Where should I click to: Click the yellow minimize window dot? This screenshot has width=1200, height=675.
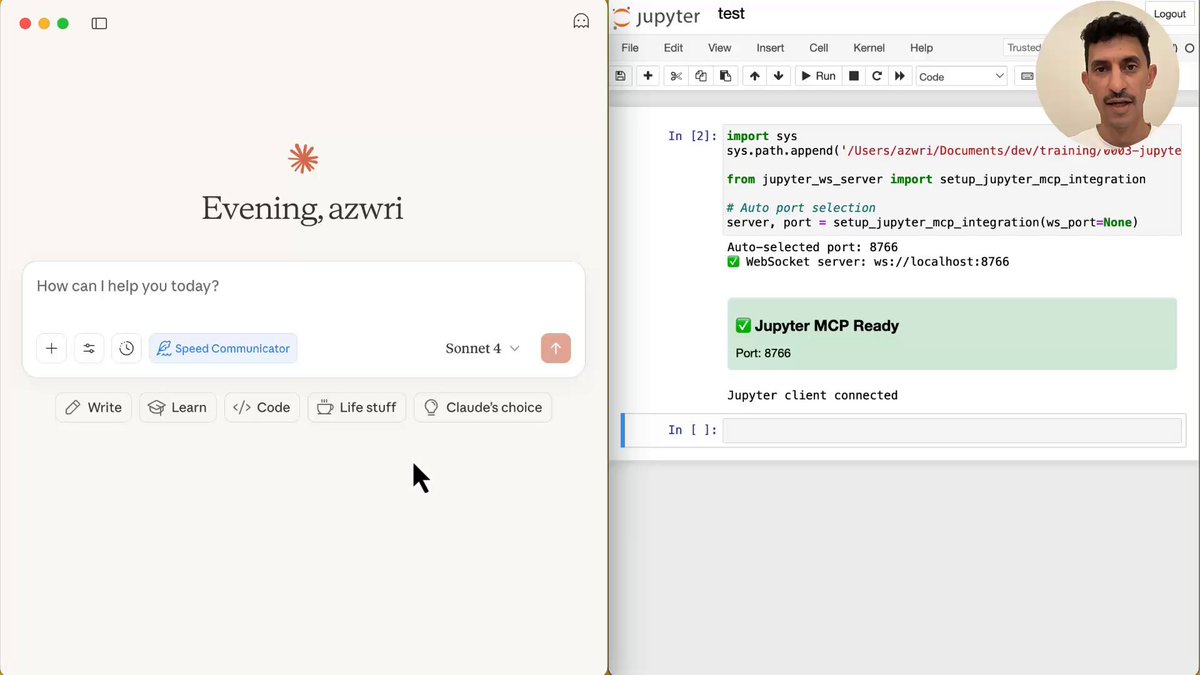(44, 23)
